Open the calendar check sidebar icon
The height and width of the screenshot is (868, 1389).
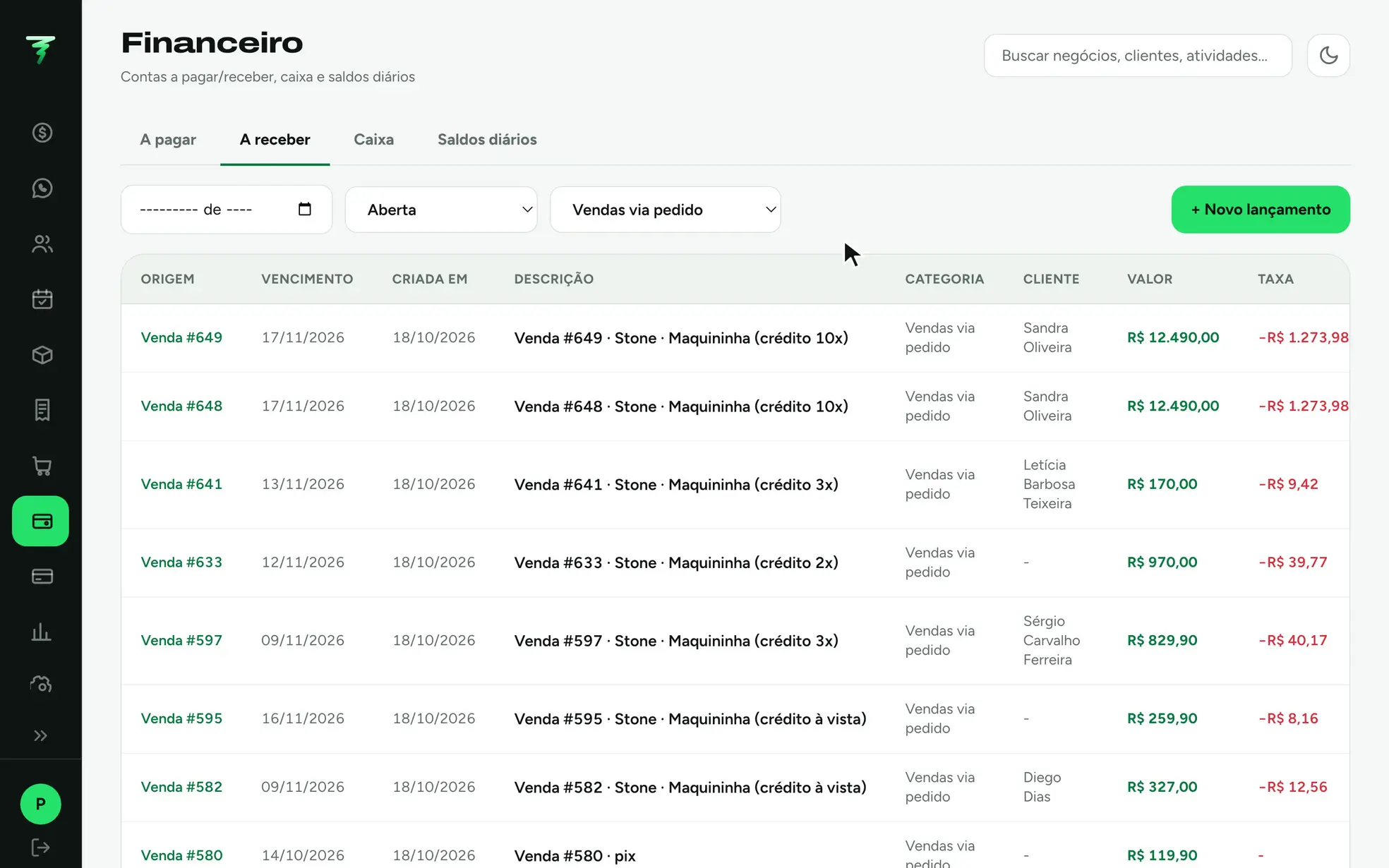pyautogui.click(x=42, y=299)
